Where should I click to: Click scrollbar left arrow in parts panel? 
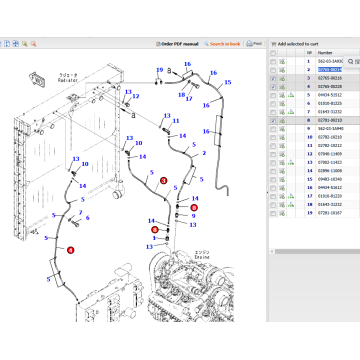click(x=272, y=251)
